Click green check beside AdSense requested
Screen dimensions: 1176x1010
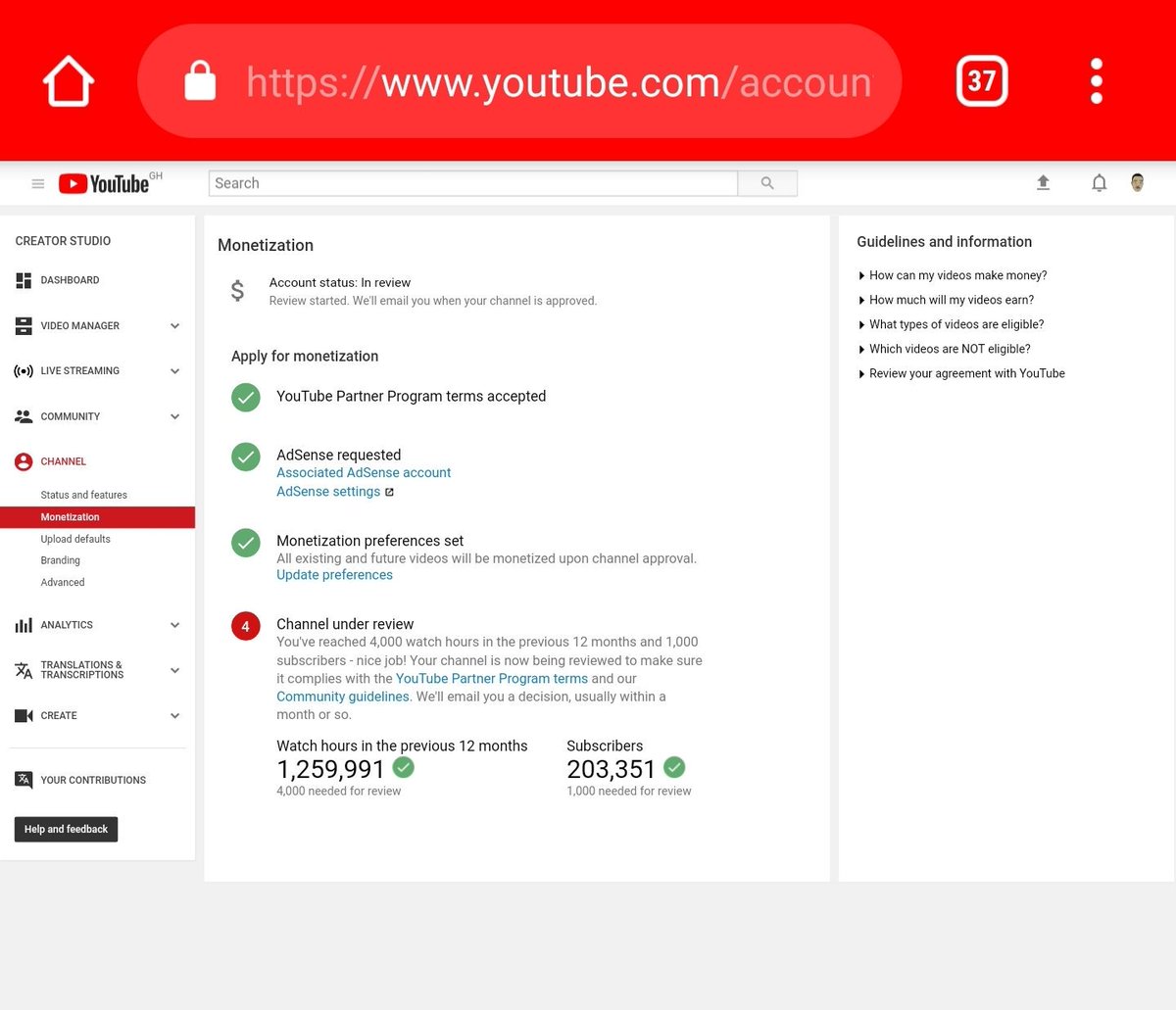[x=246, y=457]
